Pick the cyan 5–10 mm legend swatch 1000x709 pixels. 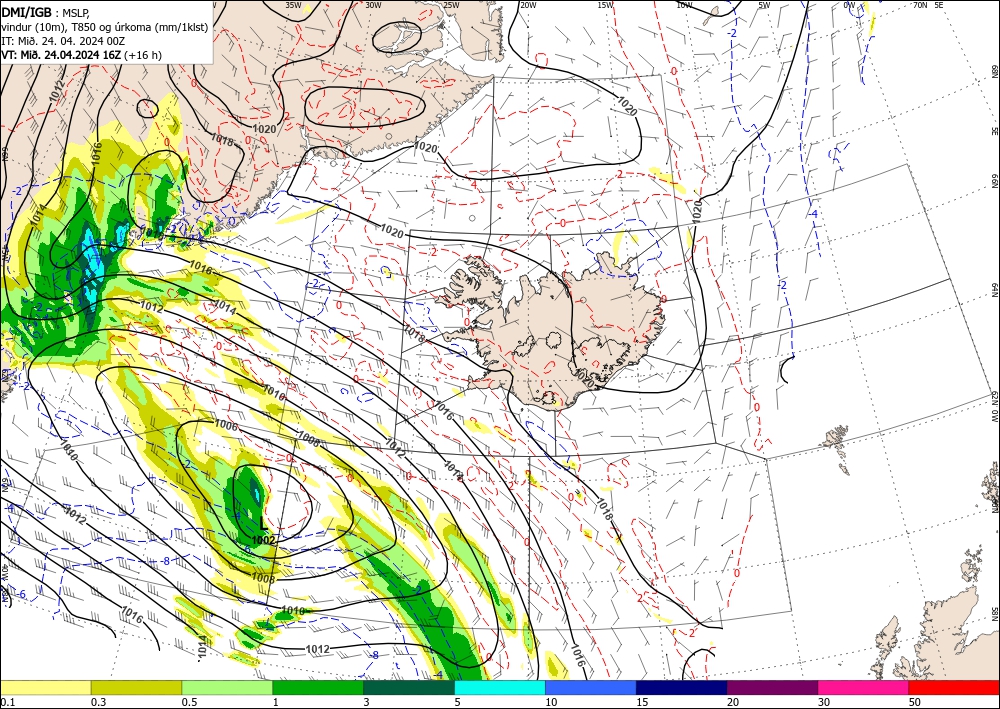500,687
